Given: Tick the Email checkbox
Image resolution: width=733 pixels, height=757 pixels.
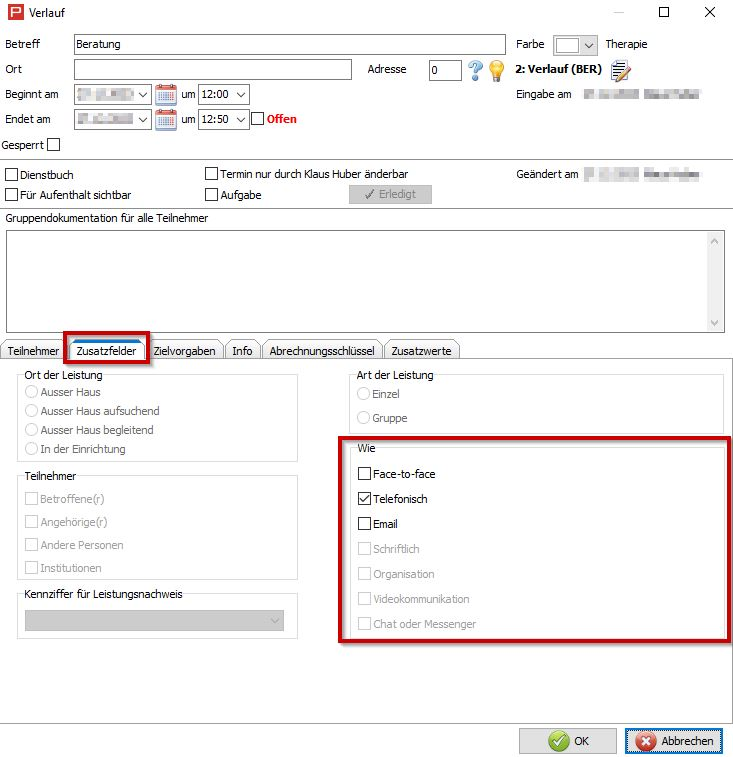Looking at the screenshot, I should pyautogui.click(x=364, y=523).
